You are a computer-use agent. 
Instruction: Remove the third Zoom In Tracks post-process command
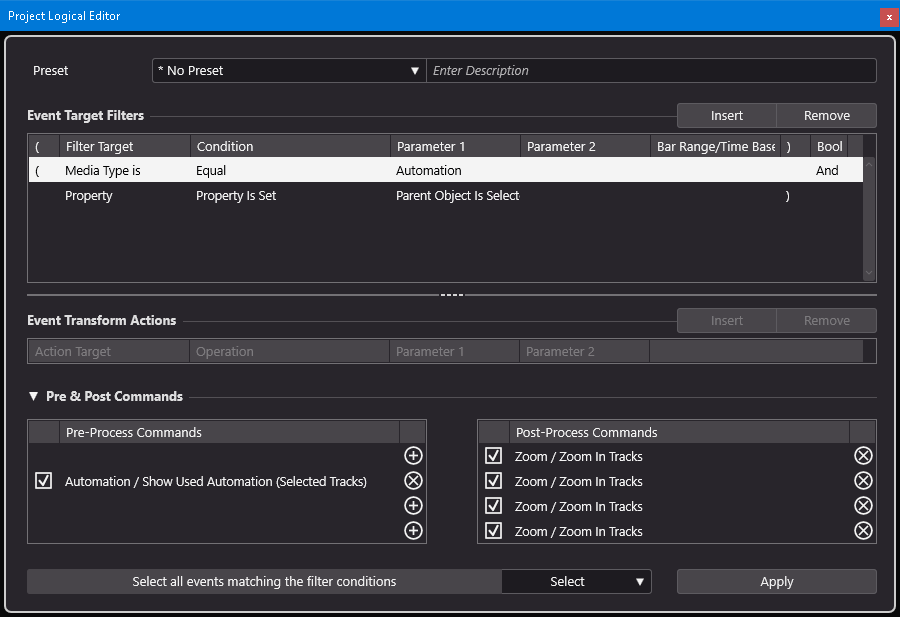[x=863, y=506]
